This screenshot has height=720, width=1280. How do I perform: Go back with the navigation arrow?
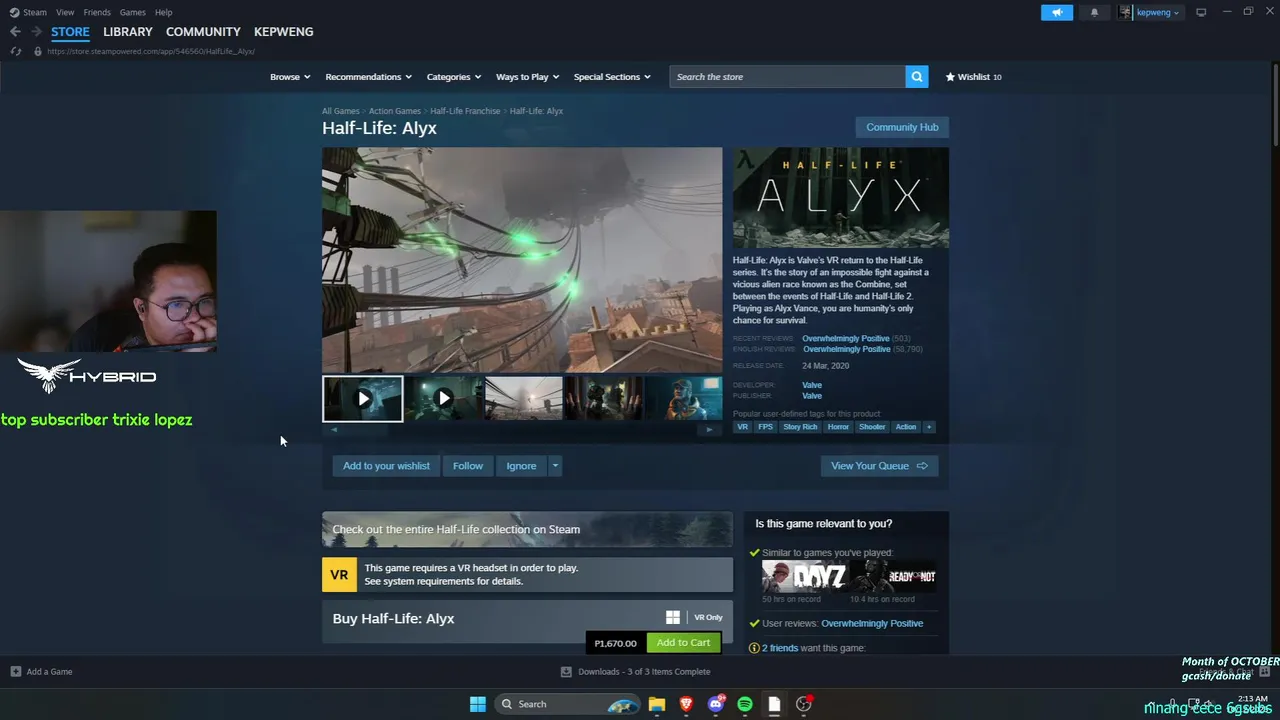pyautogui.click(x=15, y=32)
